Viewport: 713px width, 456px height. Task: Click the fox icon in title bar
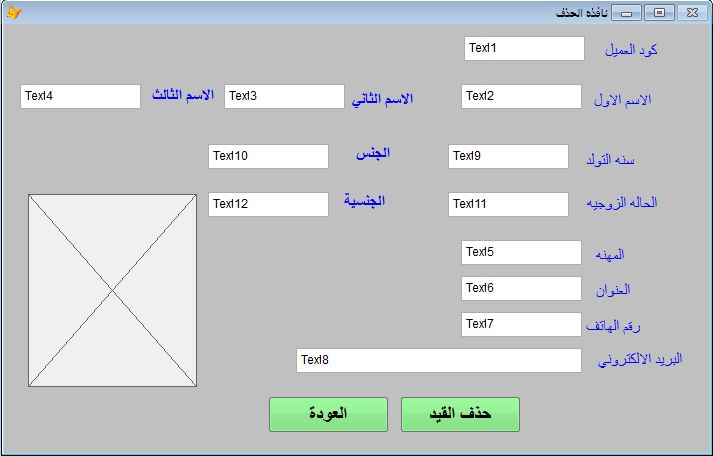pos(14,12)
